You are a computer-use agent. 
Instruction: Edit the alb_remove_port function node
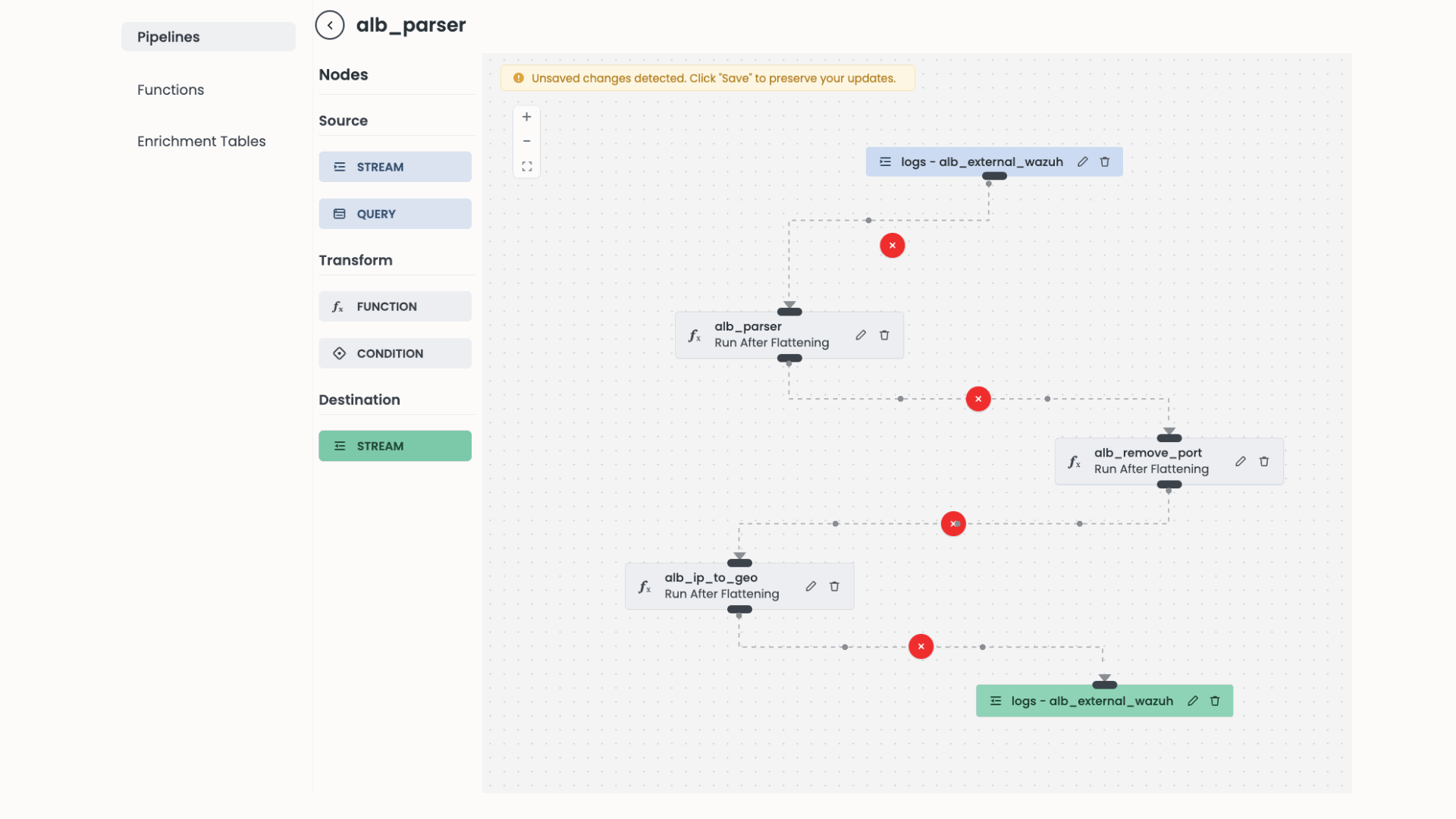1241,461
